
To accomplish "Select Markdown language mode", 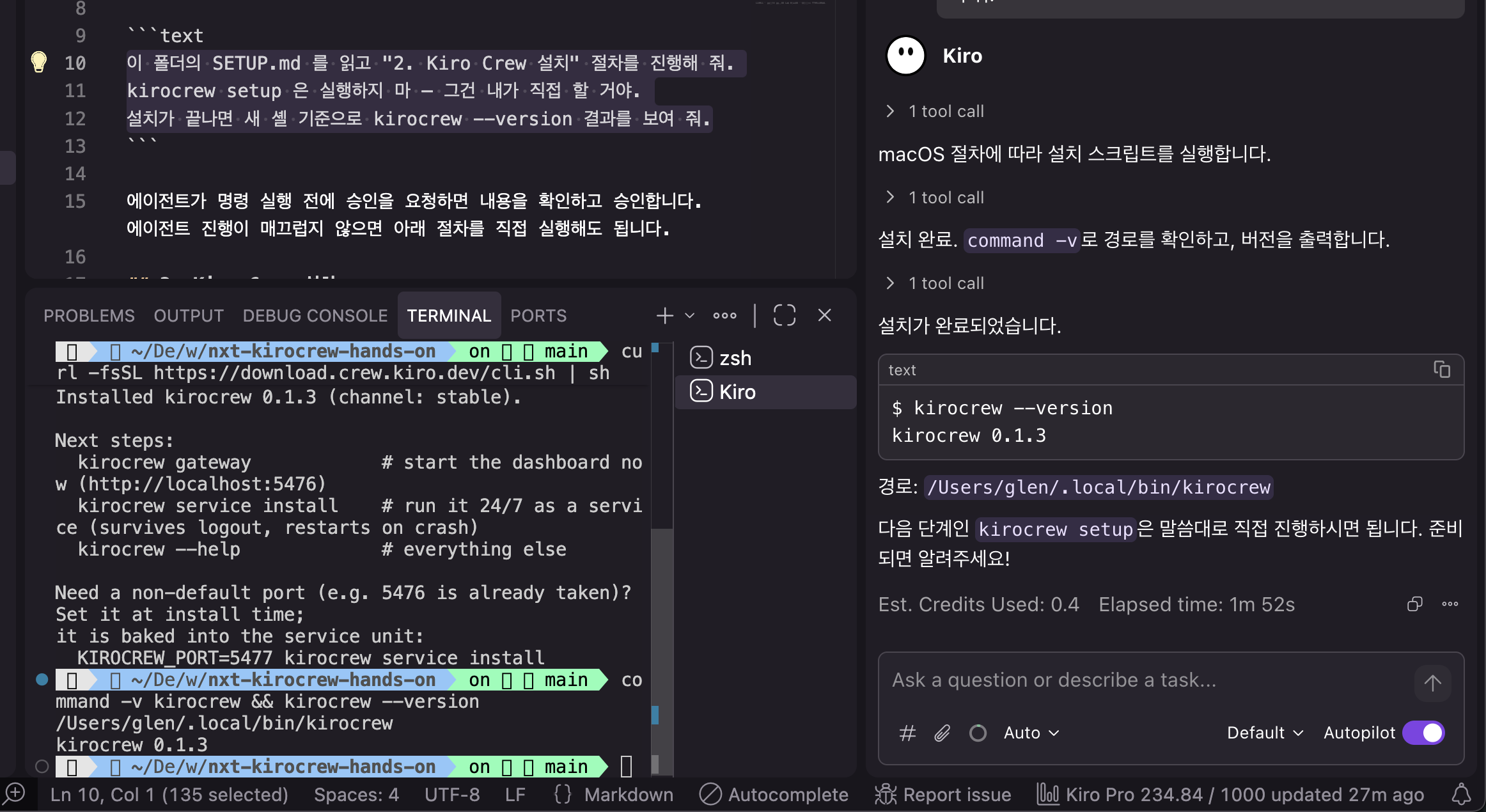I will click(629, 795).
